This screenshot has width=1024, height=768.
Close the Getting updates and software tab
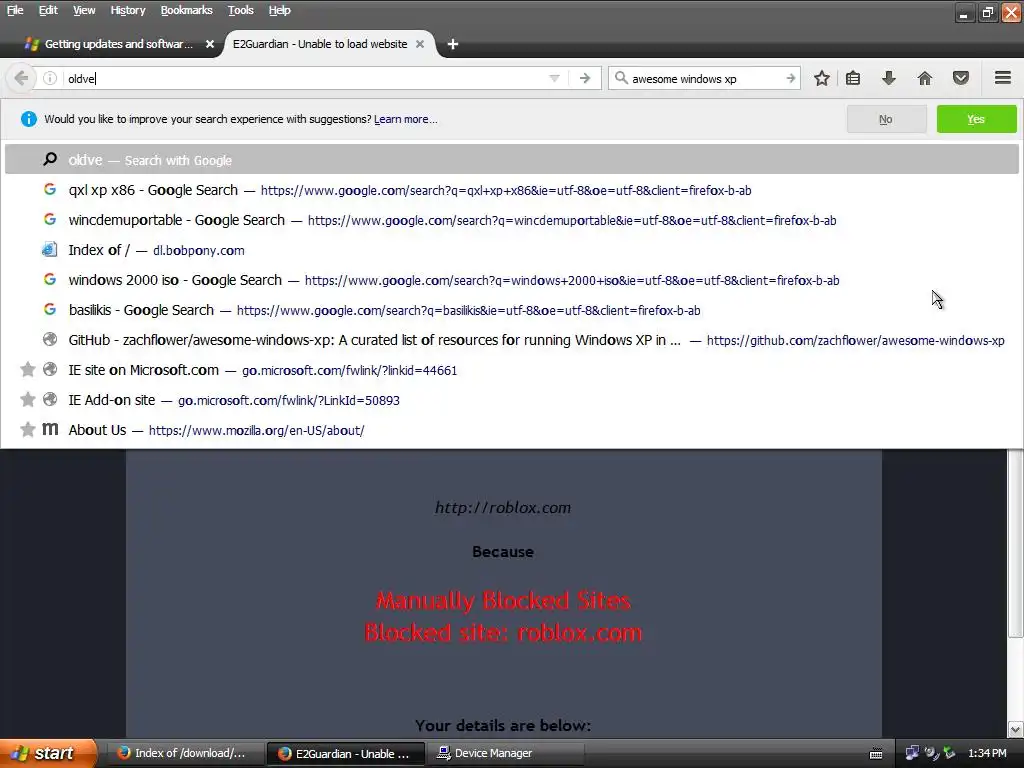tap(210, 44)
